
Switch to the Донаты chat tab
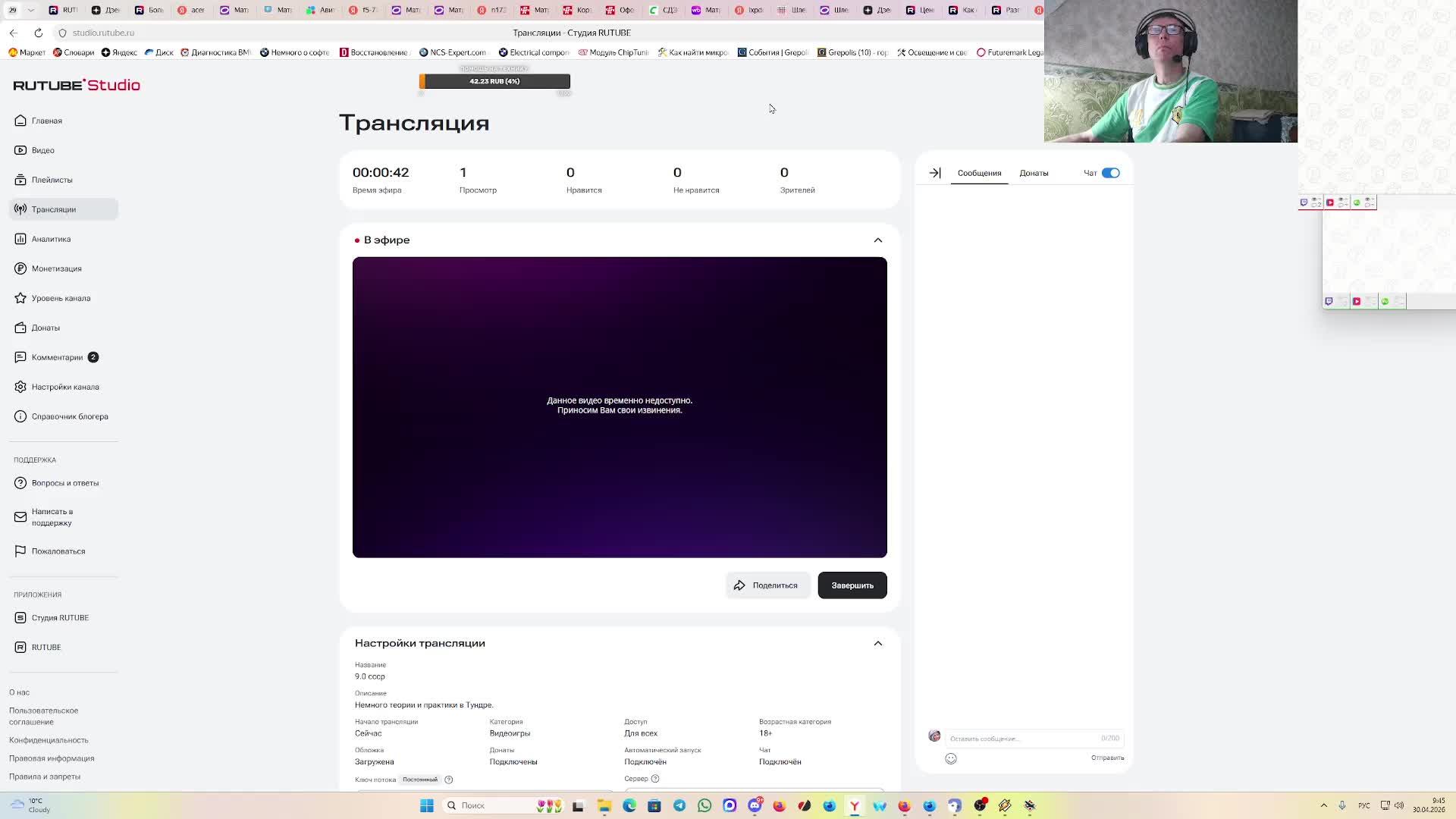pyautogui.click(x=1034, y=173)
